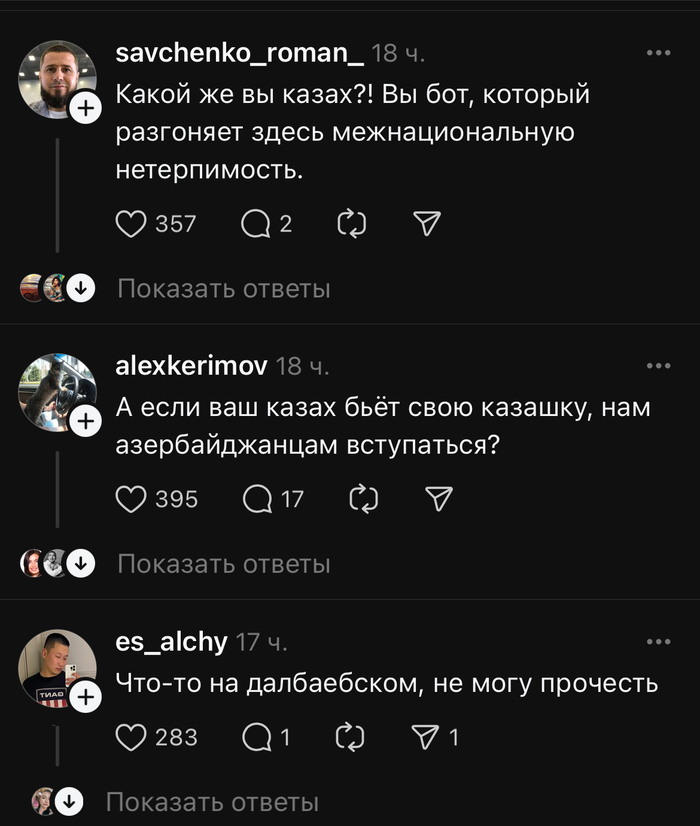Open more options menu for alexkerimov's comment
The image size is (700, 826).
coord(658,366)
